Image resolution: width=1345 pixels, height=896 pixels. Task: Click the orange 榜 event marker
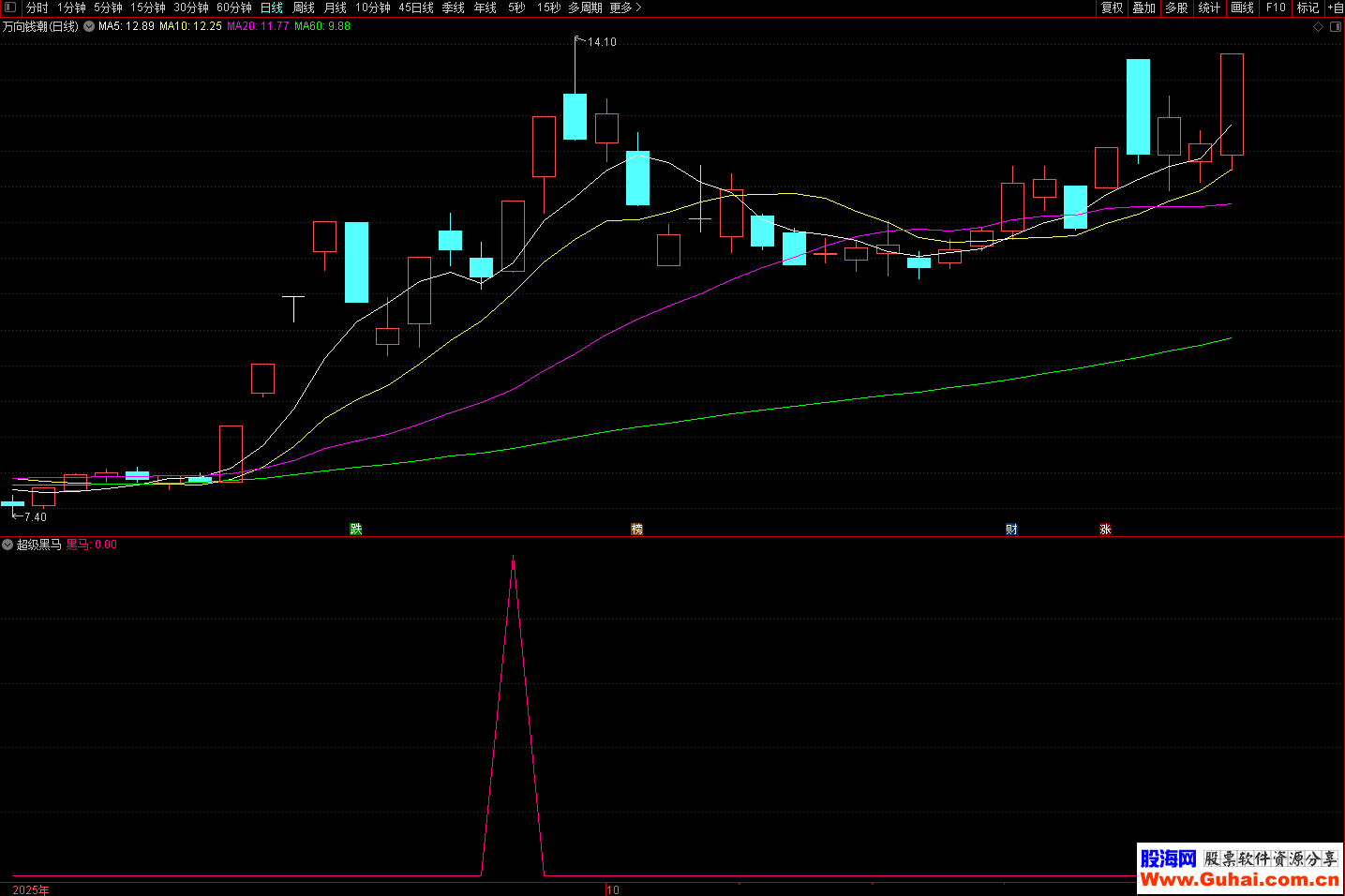click(637, 530)
